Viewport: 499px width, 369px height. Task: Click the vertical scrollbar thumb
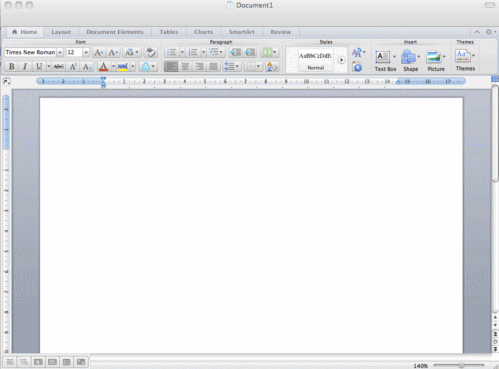(496, 133)
